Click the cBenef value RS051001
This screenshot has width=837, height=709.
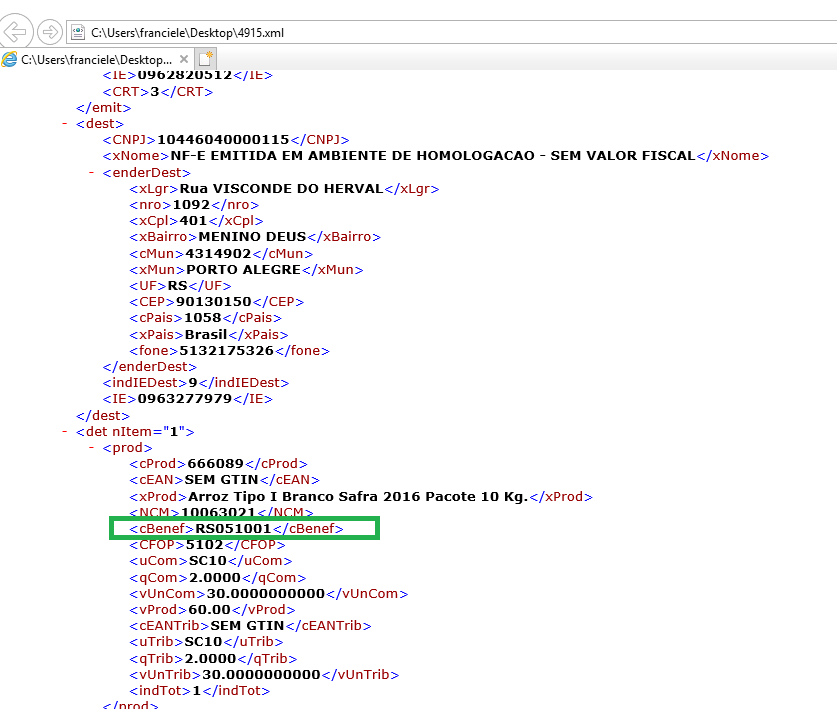[x=233, y=529]
